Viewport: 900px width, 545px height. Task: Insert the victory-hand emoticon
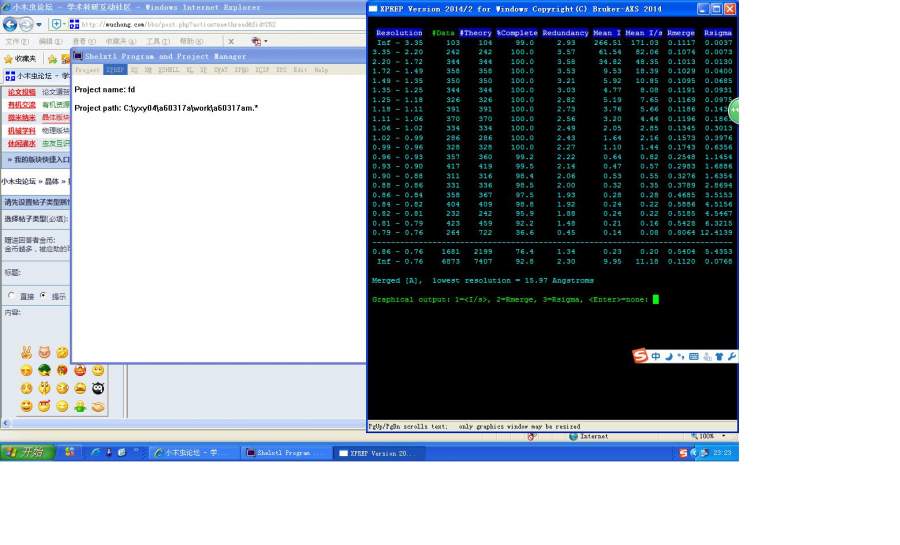click(x=26, y=352)
